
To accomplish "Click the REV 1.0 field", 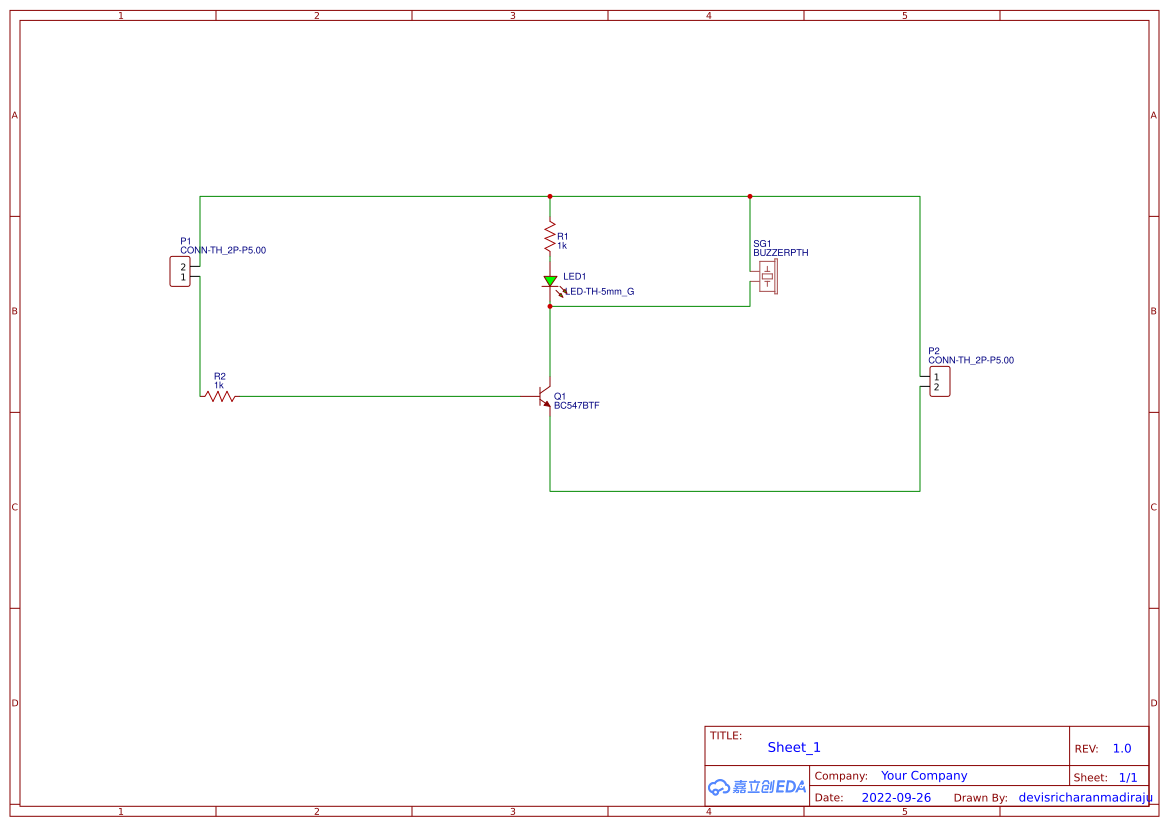I will 1105,748.
